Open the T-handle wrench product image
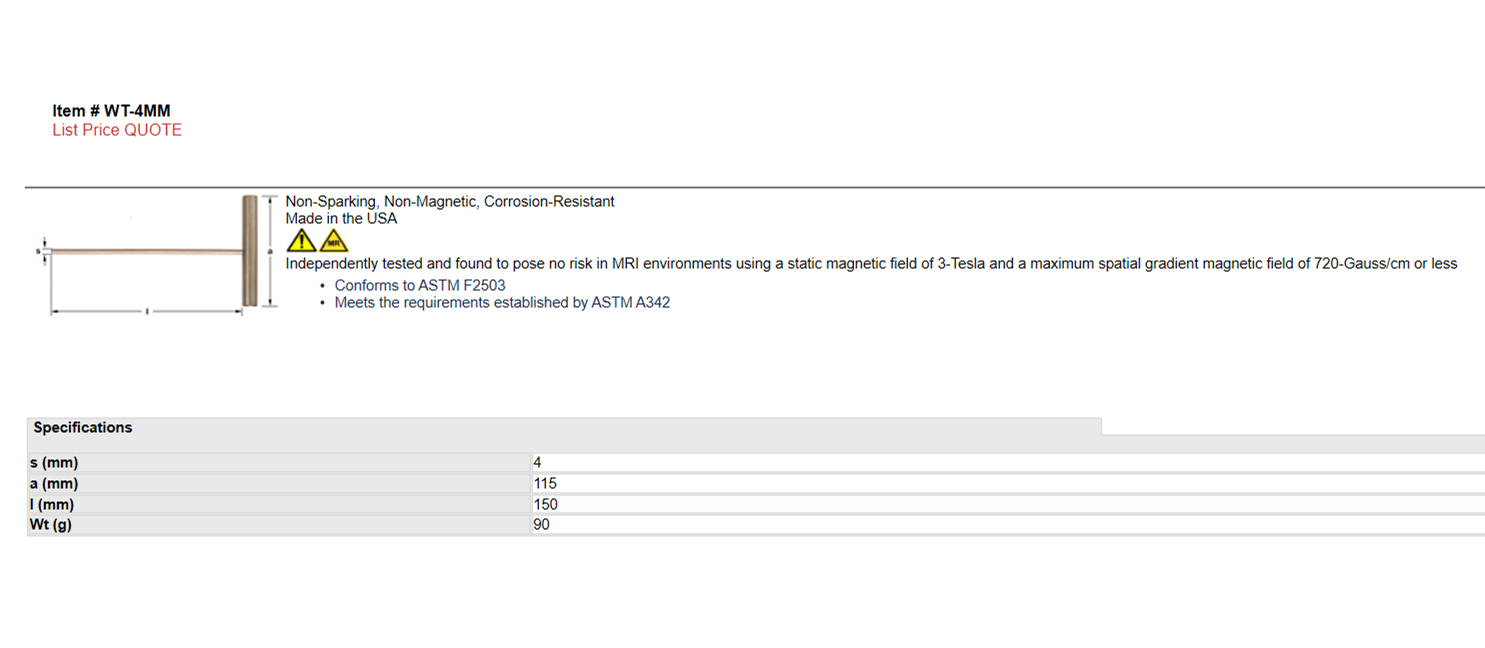This screenshot has height=648, width=1485. (x=154, y=256)
